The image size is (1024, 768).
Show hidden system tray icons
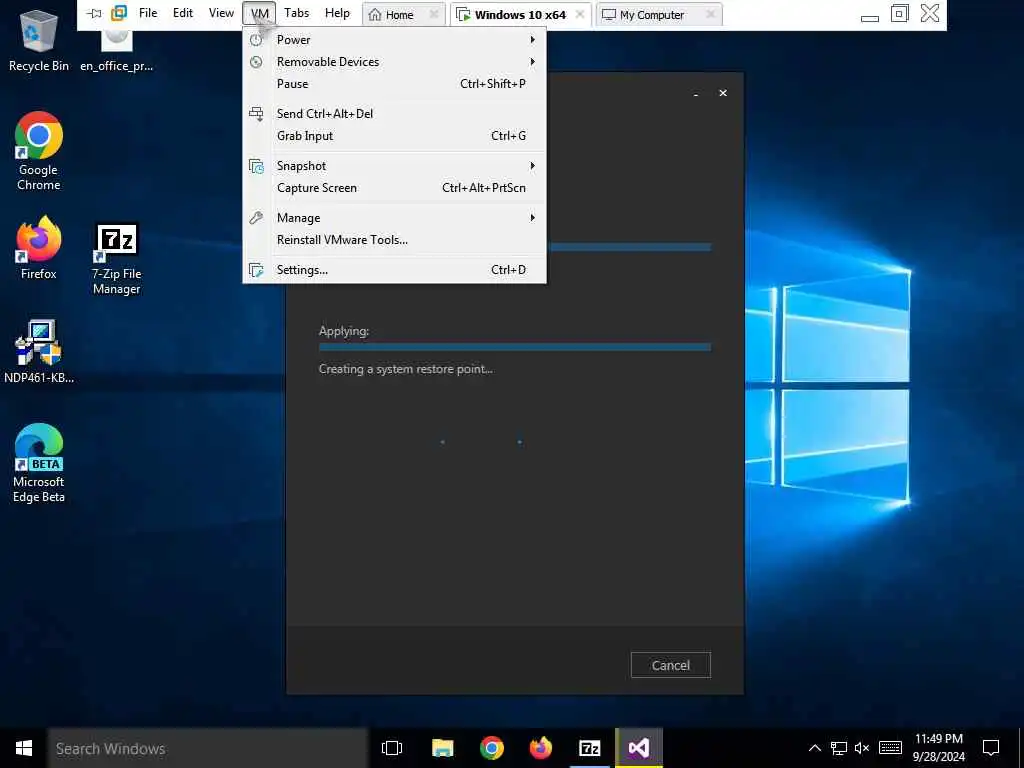point(815,748)
